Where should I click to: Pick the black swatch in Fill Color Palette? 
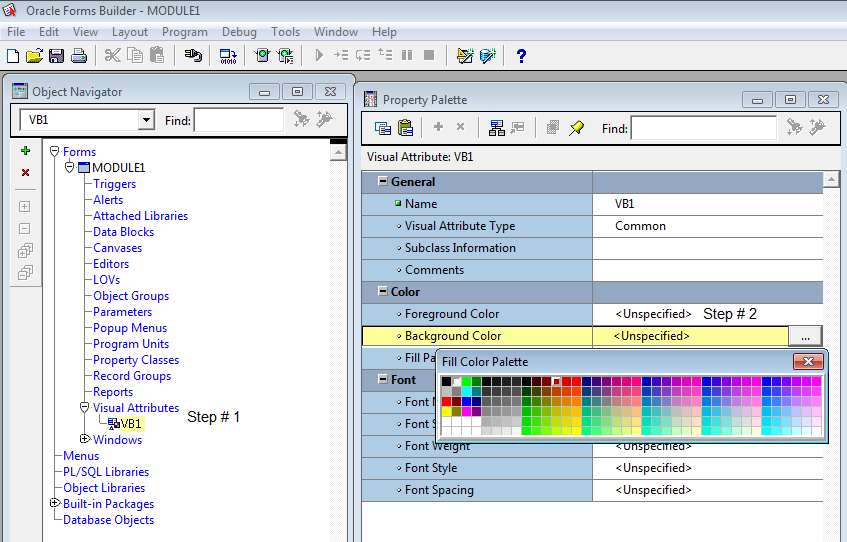coord(447,381)
